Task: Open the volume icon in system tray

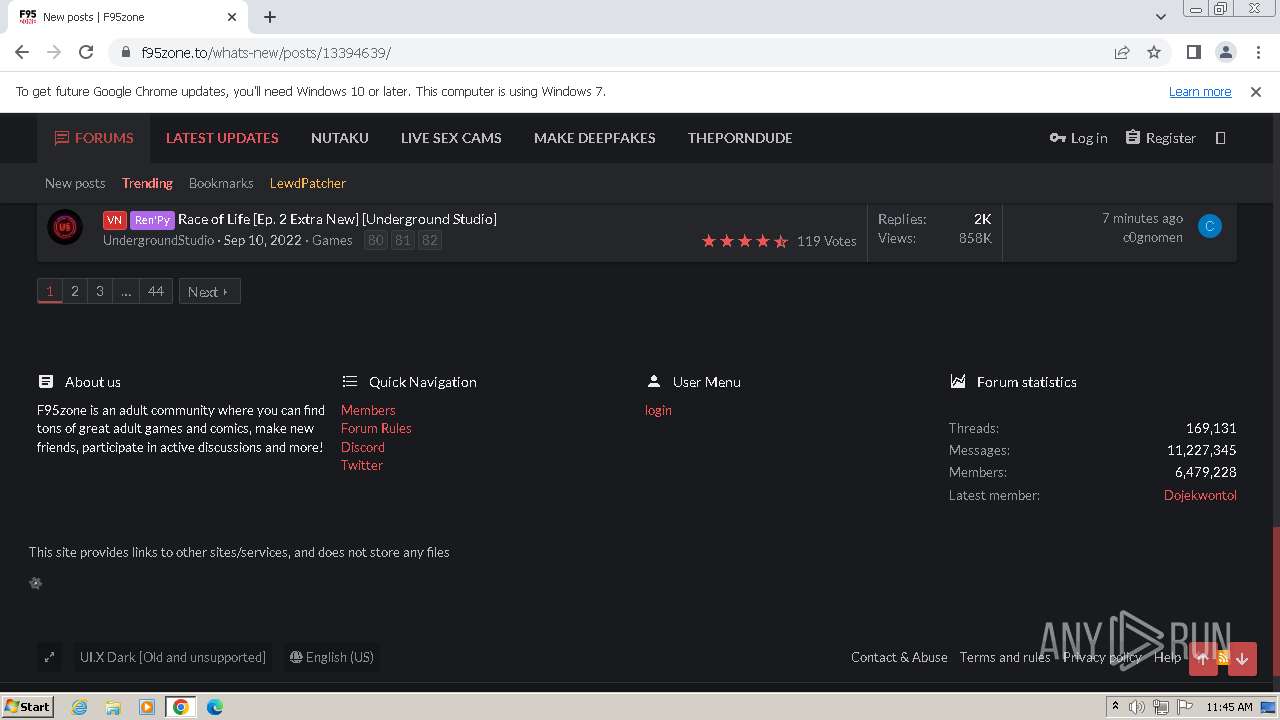Action: 1137,707
